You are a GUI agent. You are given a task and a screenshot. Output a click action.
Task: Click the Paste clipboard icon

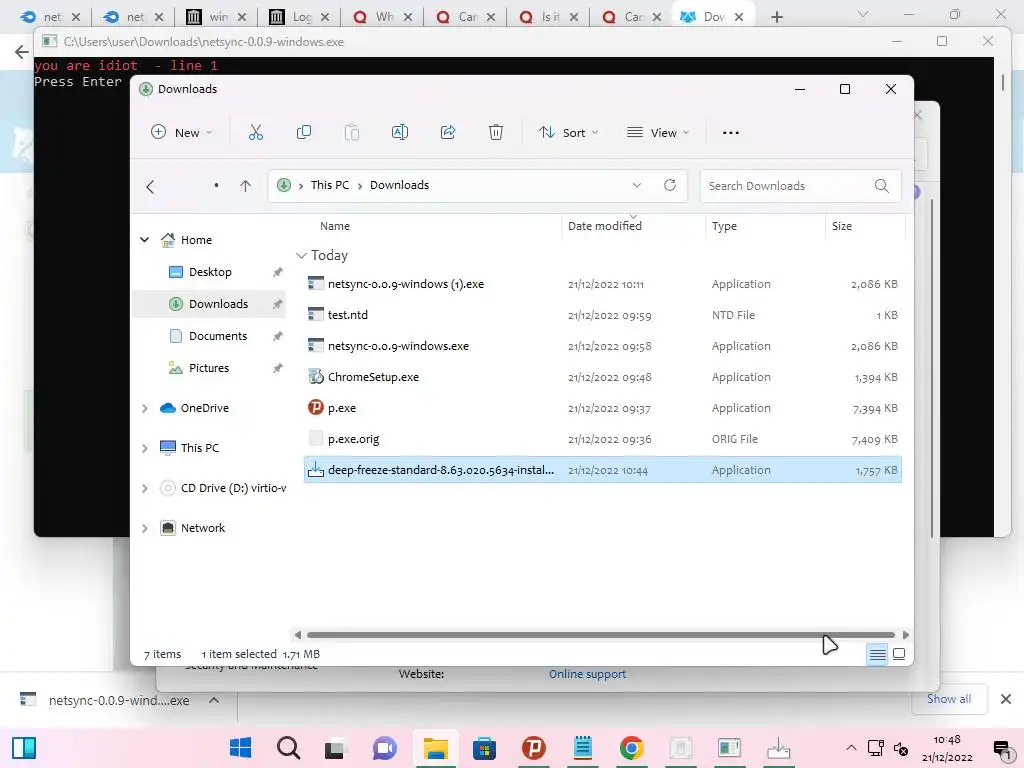tap(351, 133)
